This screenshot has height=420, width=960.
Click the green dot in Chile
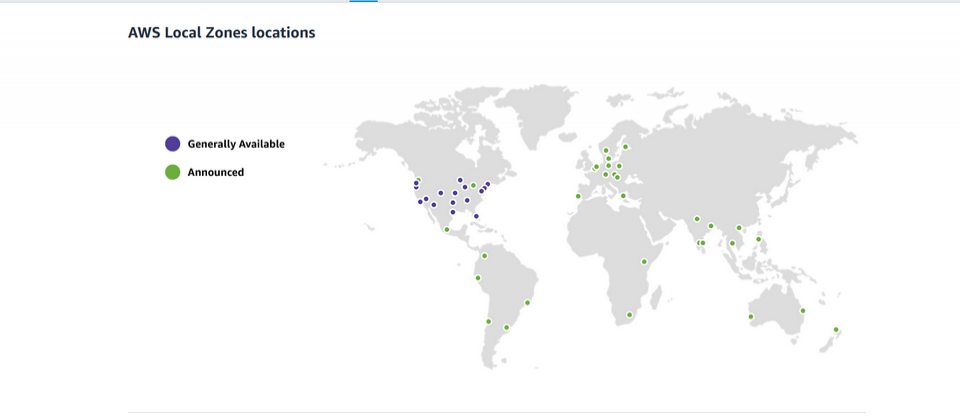point(489,321)
